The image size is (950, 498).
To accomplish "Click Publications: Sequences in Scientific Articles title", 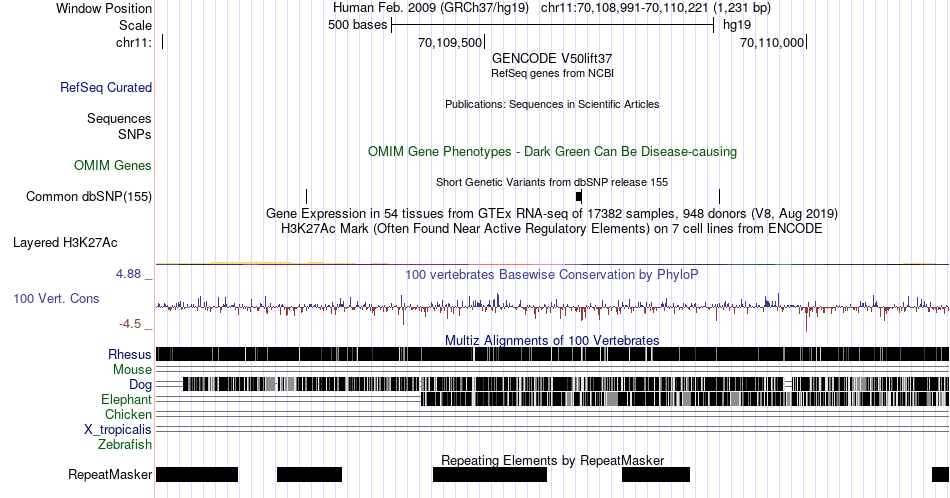I will tap(552, 104).
